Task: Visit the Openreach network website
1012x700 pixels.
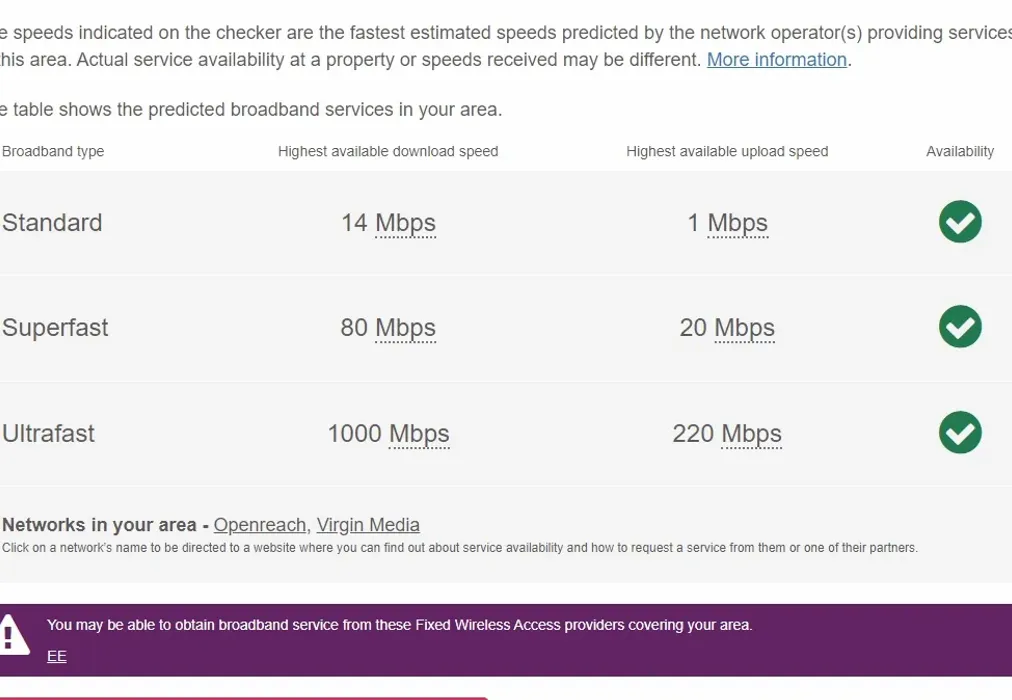Action: pos(260,524)
